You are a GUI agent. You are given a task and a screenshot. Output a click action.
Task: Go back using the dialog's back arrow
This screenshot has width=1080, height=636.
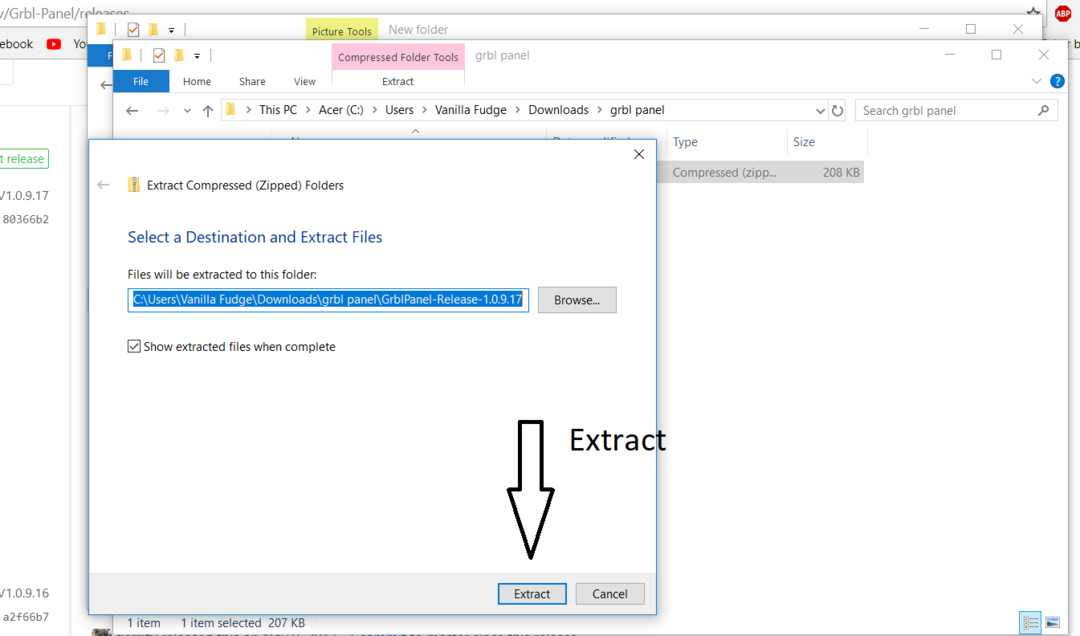coord(103,185)
